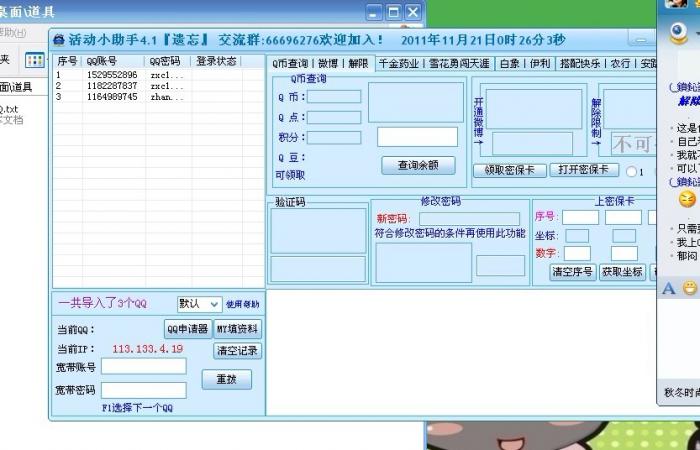
Task: Click the first 数字 input under 上密保卡
Action: pyautogui.click(x=577, y=254)
